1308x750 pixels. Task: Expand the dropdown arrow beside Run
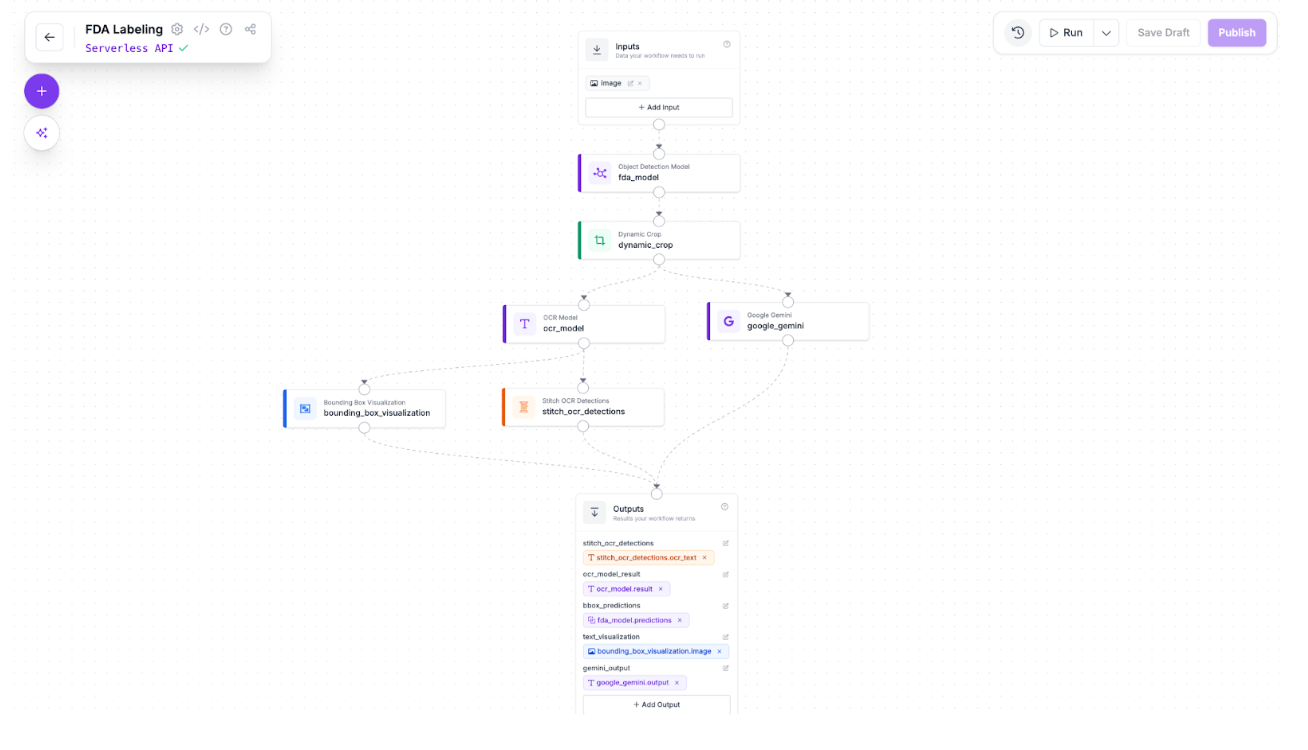pyautogui.click(x=1106, y=33)
